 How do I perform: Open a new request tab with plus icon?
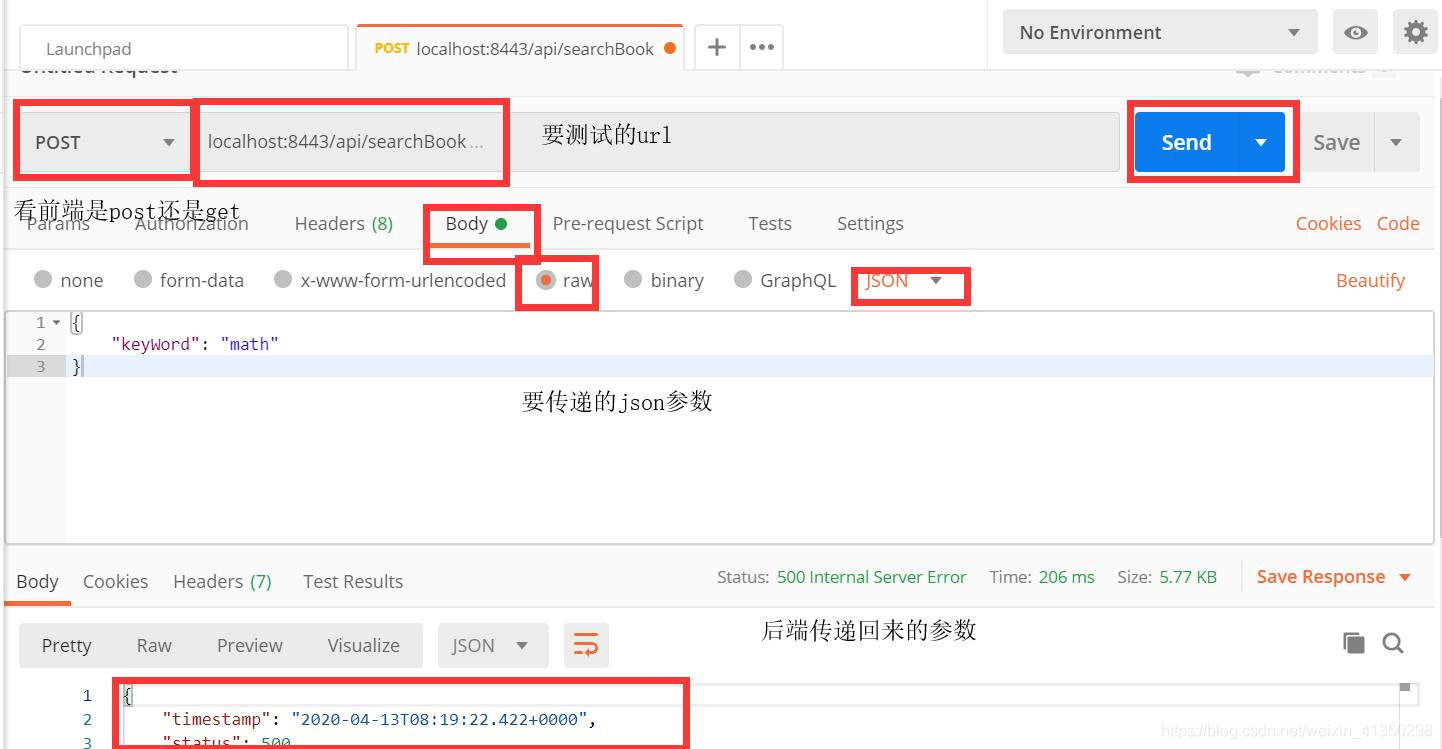716,45
